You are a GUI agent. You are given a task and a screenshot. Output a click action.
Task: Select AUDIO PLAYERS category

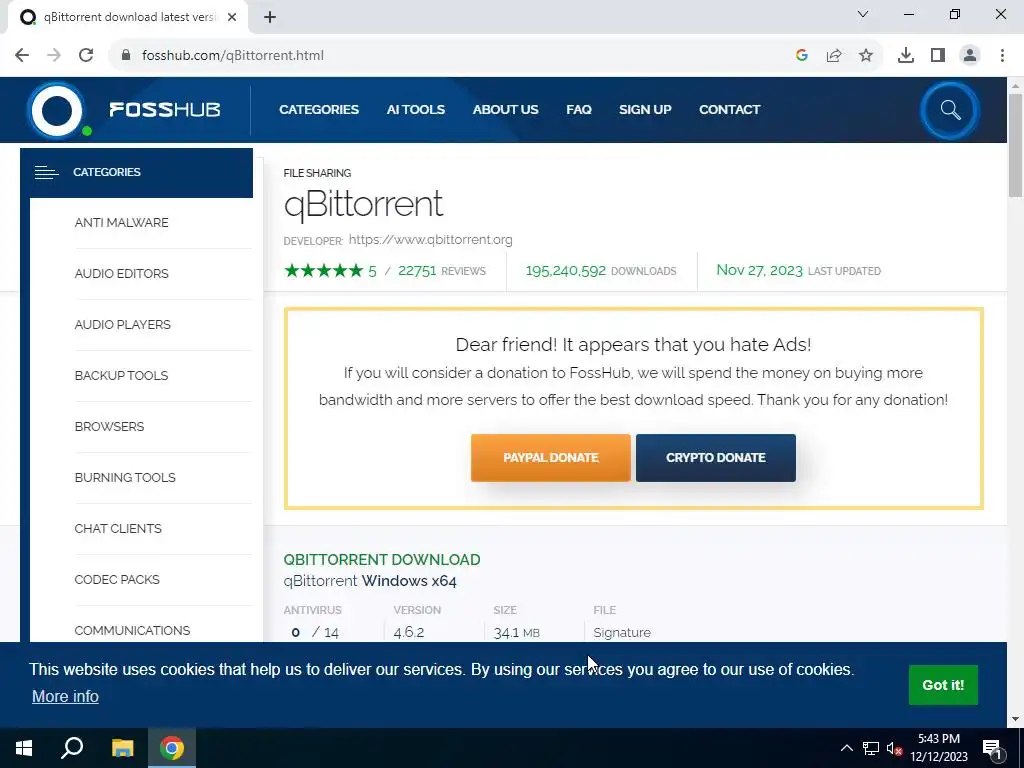(122, 325)
